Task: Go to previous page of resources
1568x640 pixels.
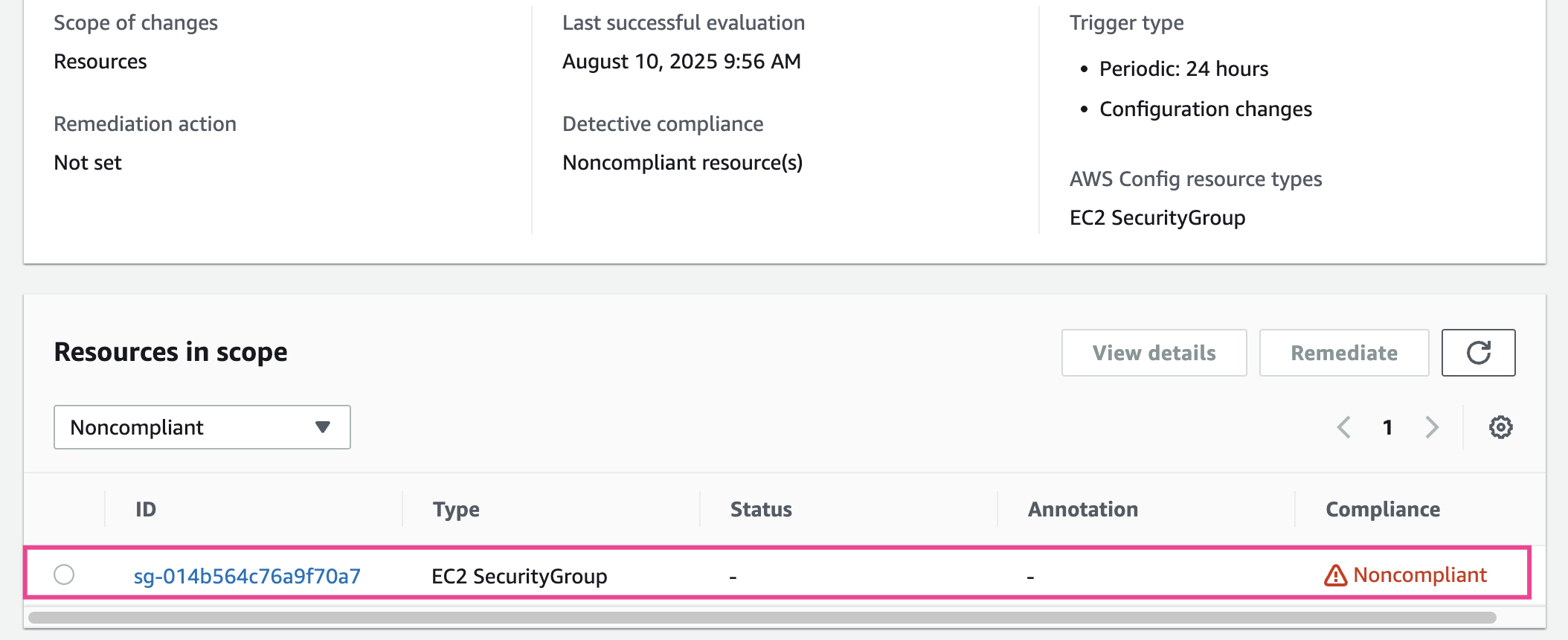Action: pos(1343,427)
